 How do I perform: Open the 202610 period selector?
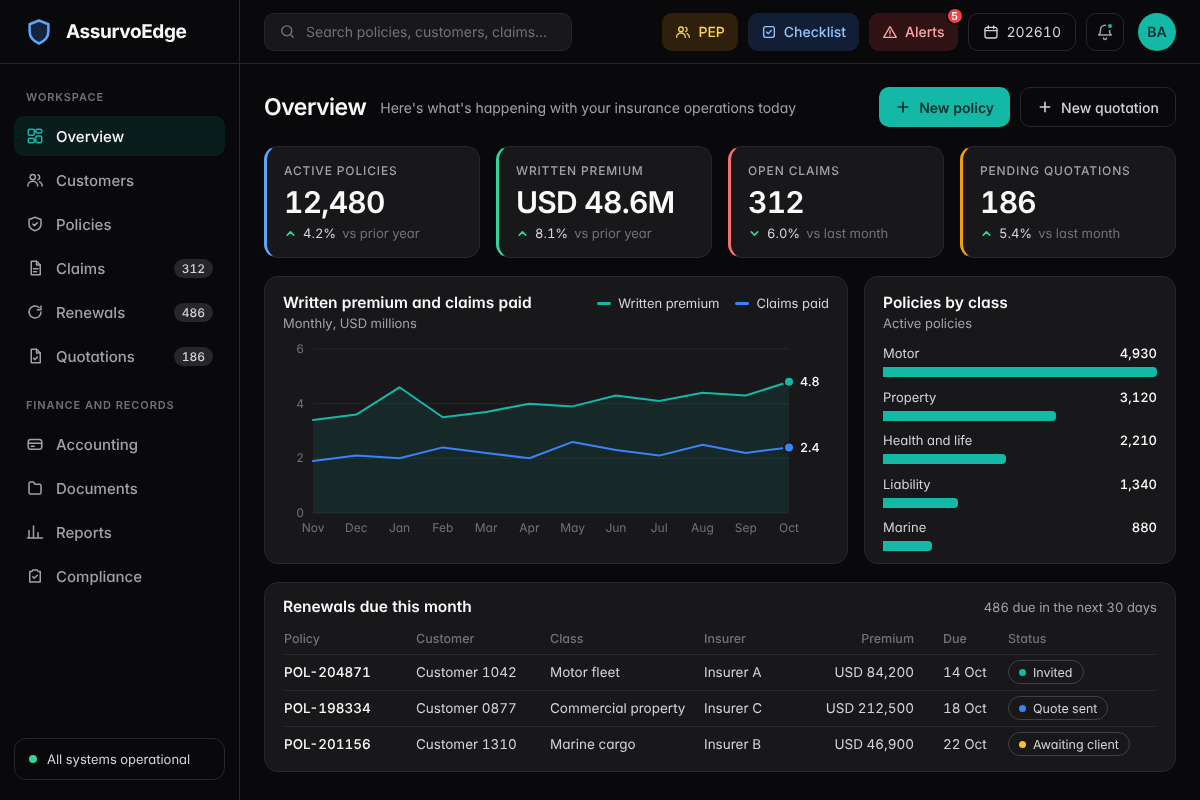pyautogui.click(x=1022, y=32)
